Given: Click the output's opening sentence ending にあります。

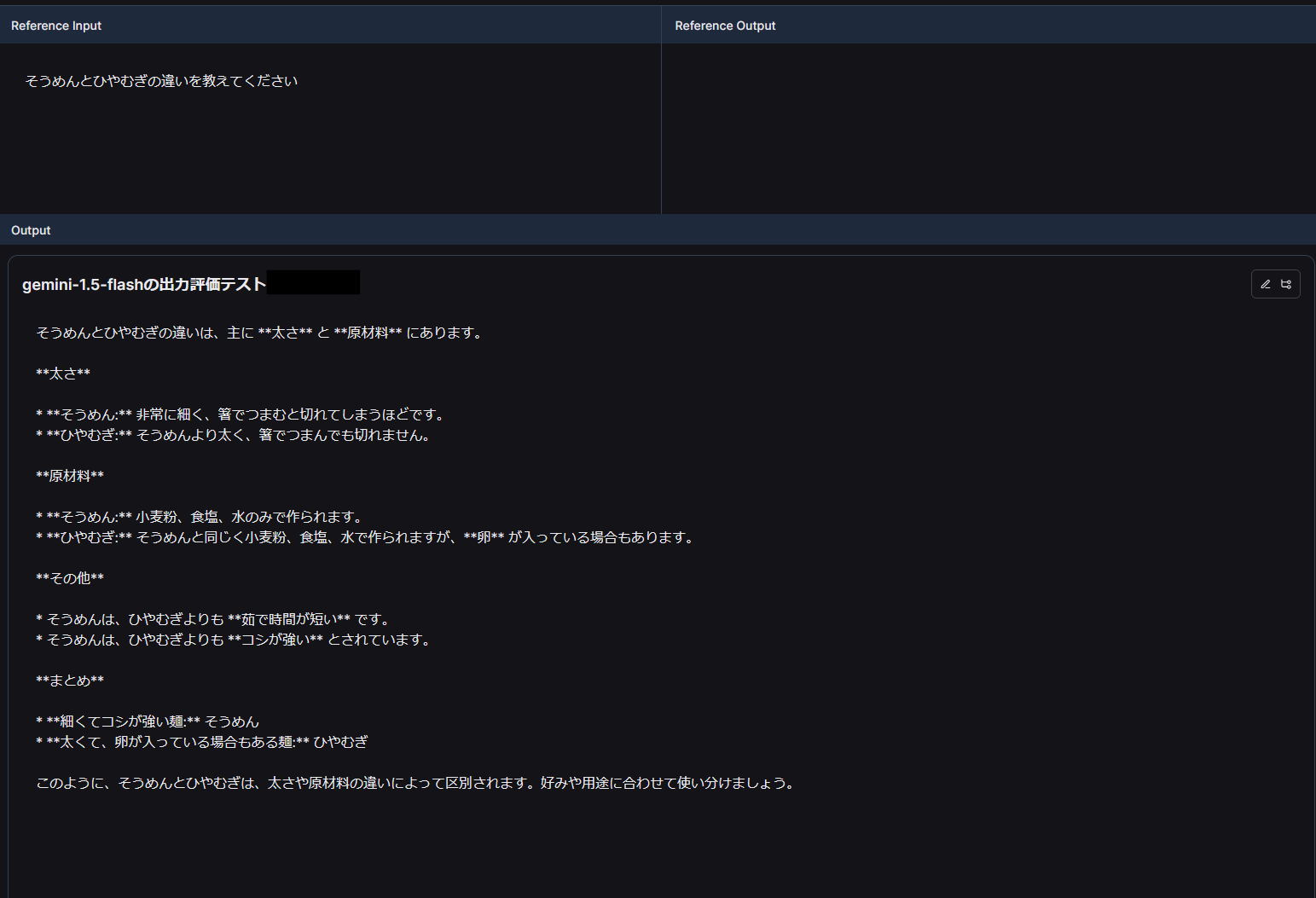Looking at the screenshot, I should 261,333.
